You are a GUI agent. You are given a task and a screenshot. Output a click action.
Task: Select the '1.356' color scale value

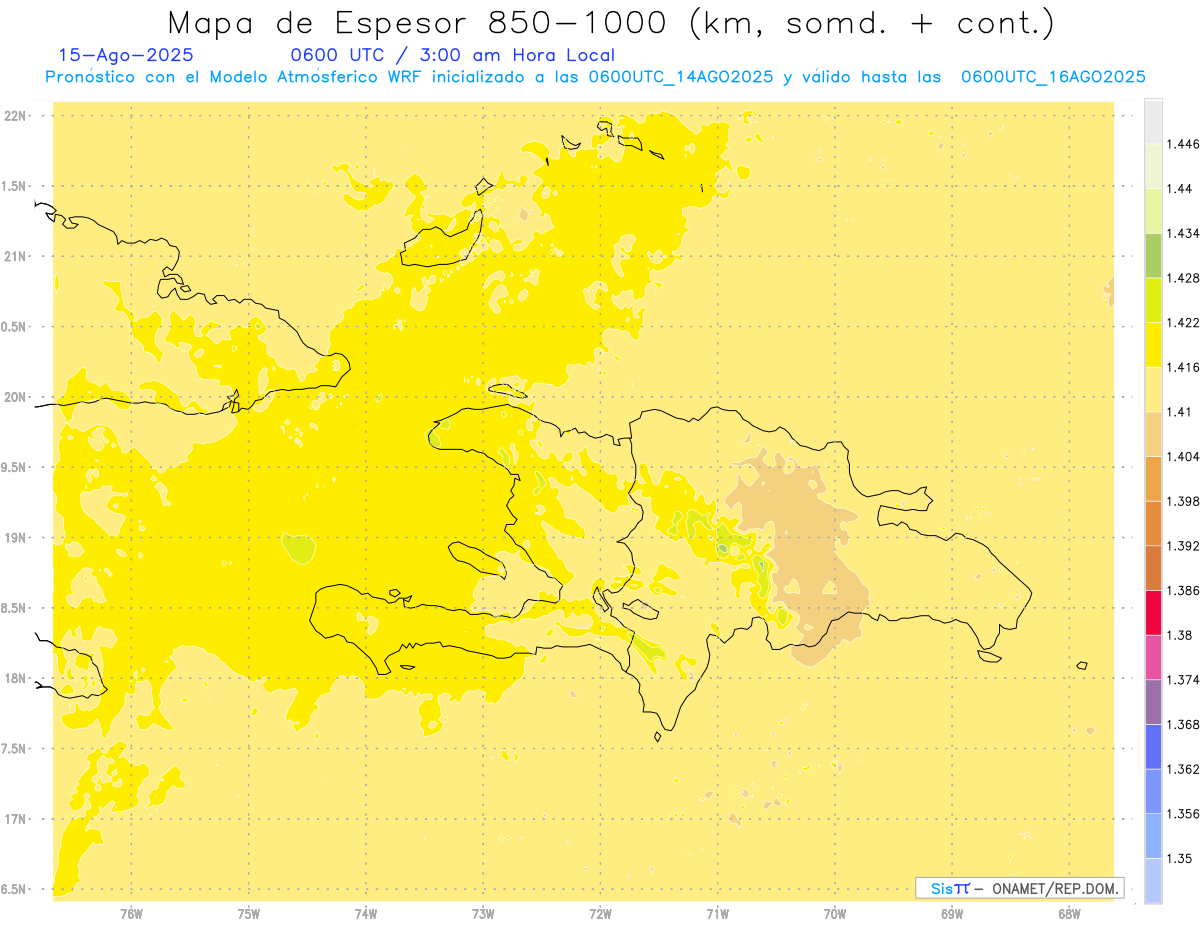1184,814
